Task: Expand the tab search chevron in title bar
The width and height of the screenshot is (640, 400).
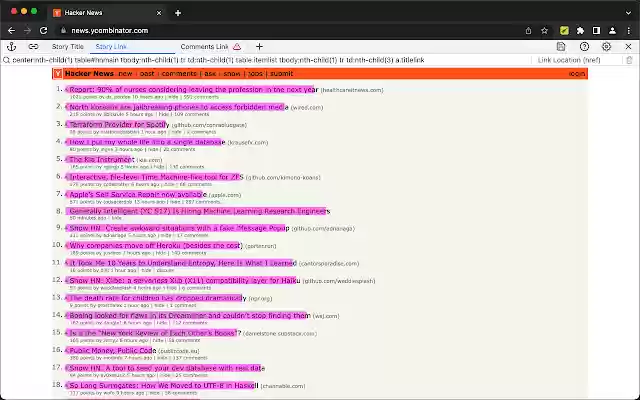Action: point(629,13)
